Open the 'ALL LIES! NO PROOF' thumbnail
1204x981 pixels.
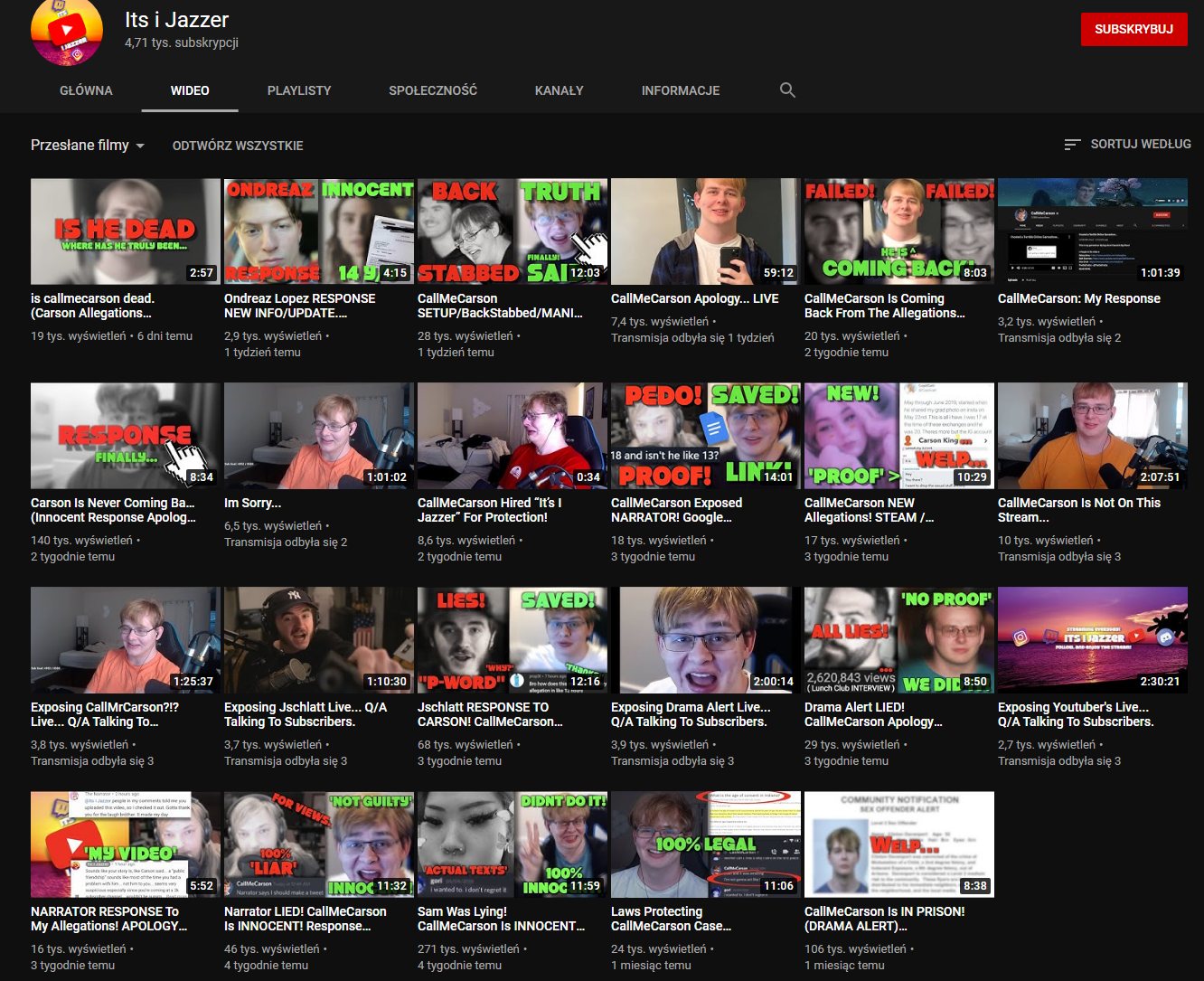[899, 640]
